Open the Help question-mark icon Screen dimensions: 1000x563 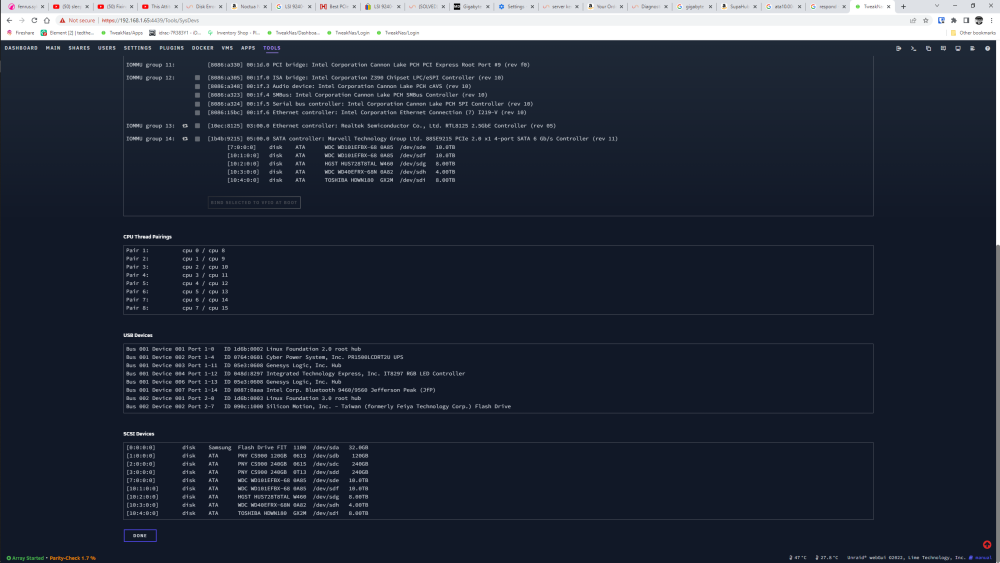pyautogui.click(x=987, y=48)
